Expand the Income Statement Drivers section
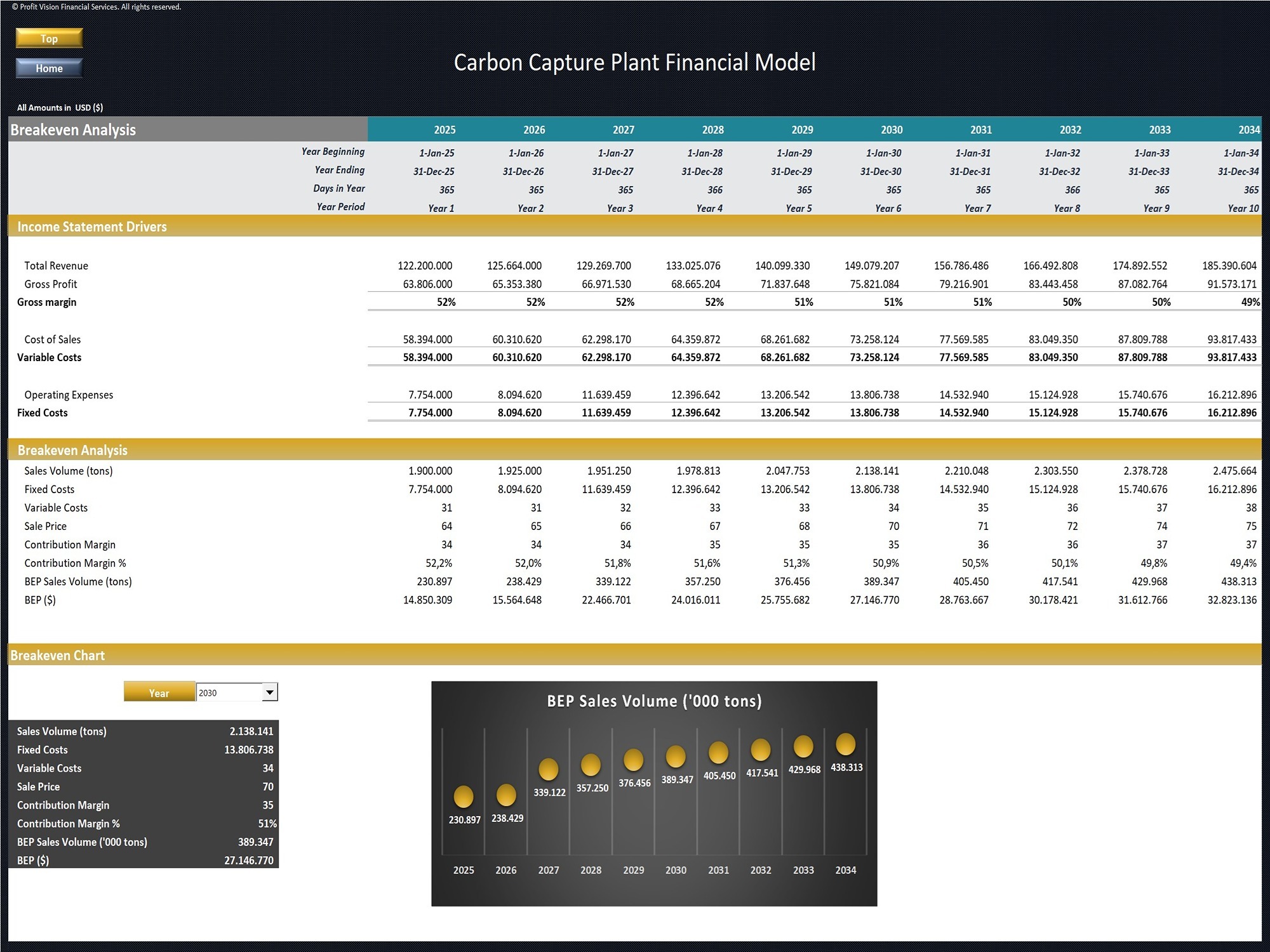Viewport: 1270px width, 952px height. [103, 227]
